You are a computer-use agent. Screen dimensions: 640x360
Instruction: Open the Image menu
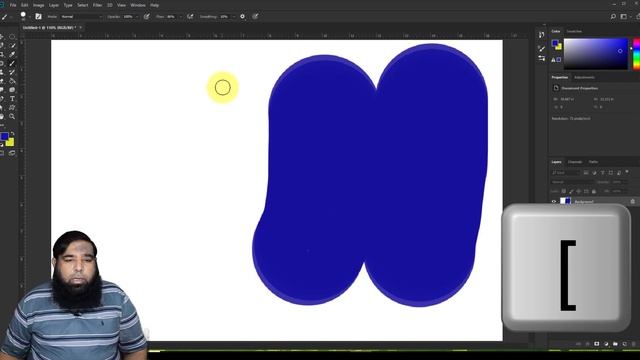coord(38,5)
